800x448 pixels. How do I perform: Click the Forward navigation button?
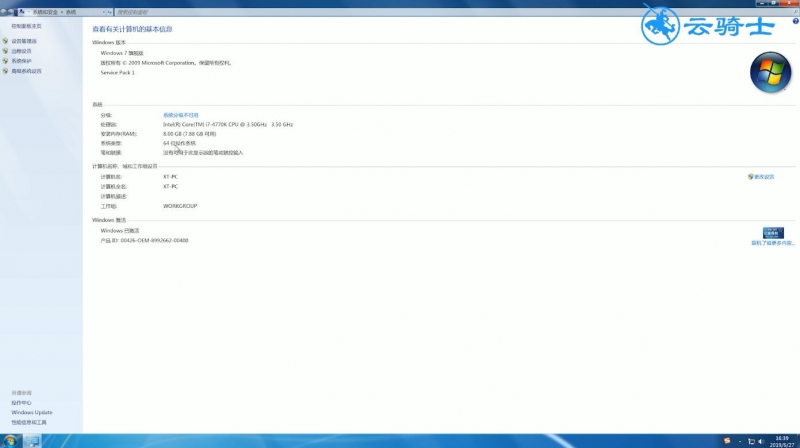[11, 11]
